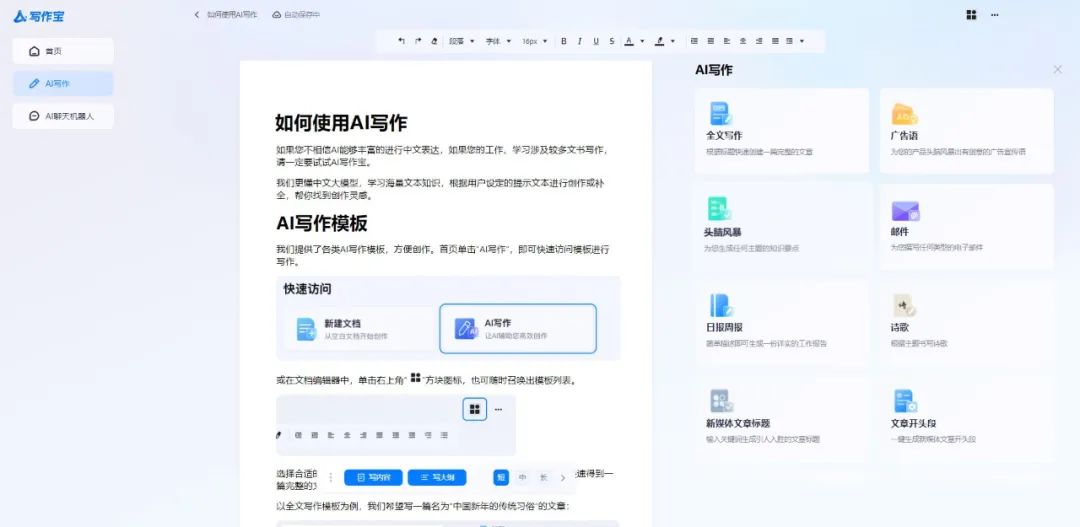
Task: Click the AI写作 card in the 快速访问 image
Action: click(x=518, y=329)
